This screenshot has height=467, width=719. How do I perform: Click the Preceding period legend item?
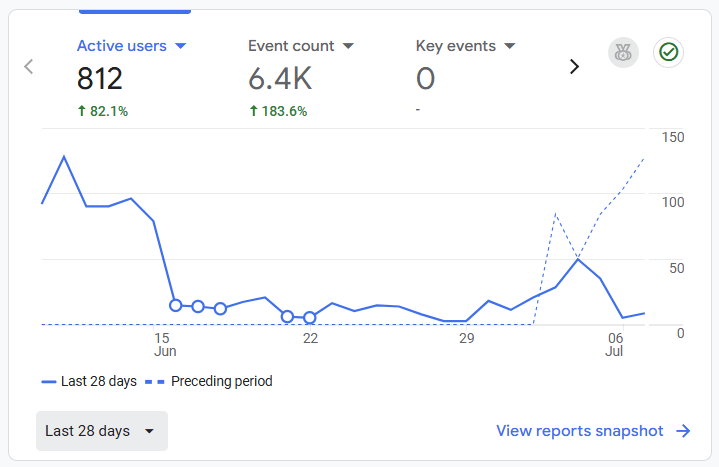click(210, 381)
